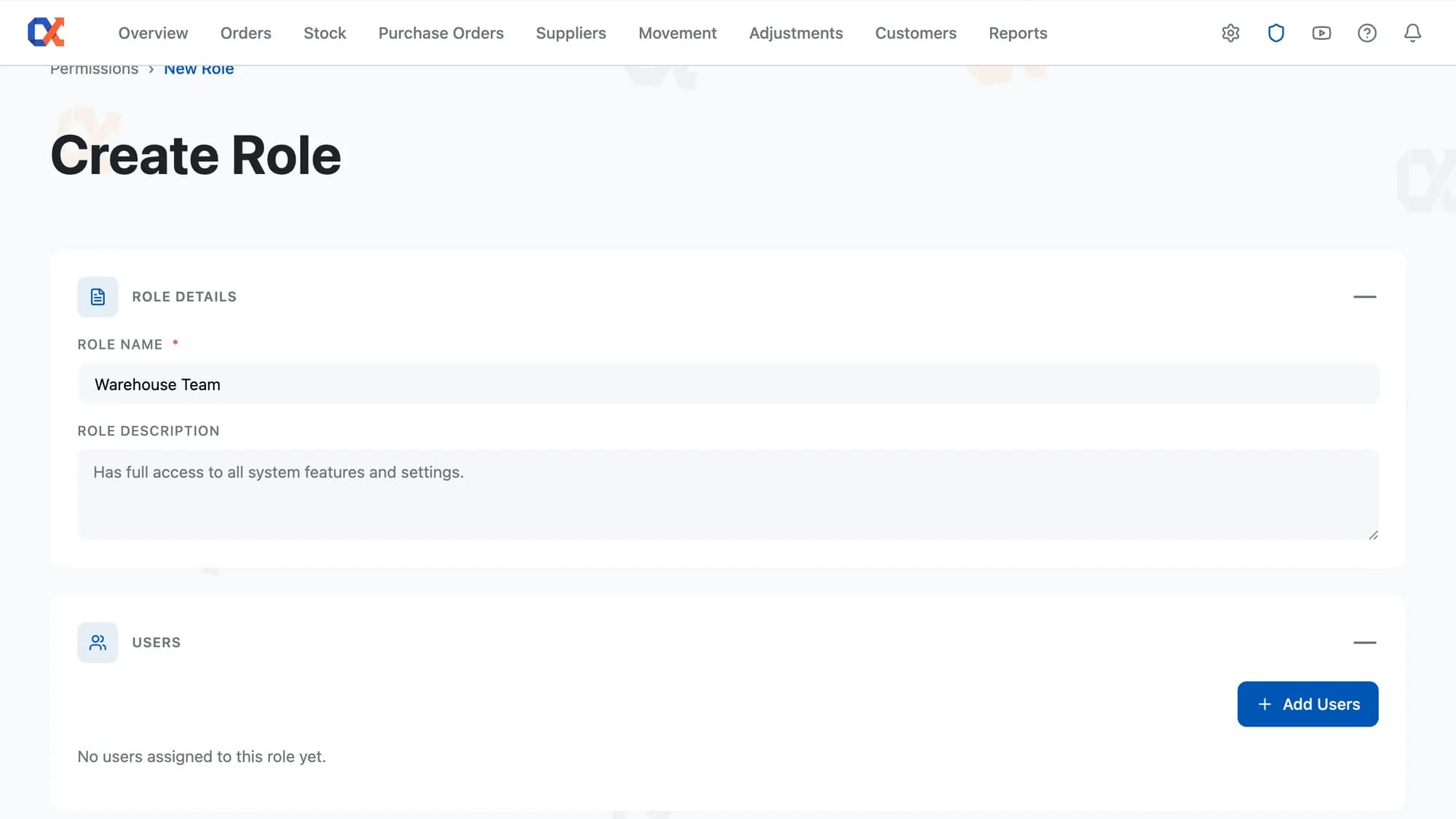Open the Adjustments menu item
Viewport: 1456px width, 819px height.
click(796, 33)
